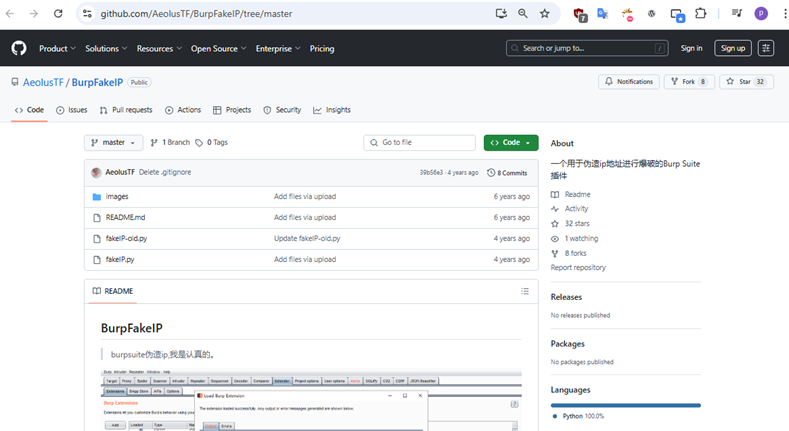789x431 pixels.
Task: Click the GitHub logo icon
Action: 19,48
